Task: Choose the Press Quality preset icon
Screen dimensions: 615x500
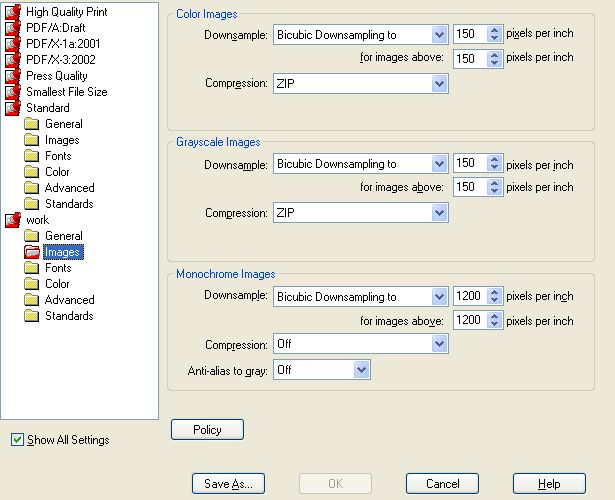Action: point(13,76)
